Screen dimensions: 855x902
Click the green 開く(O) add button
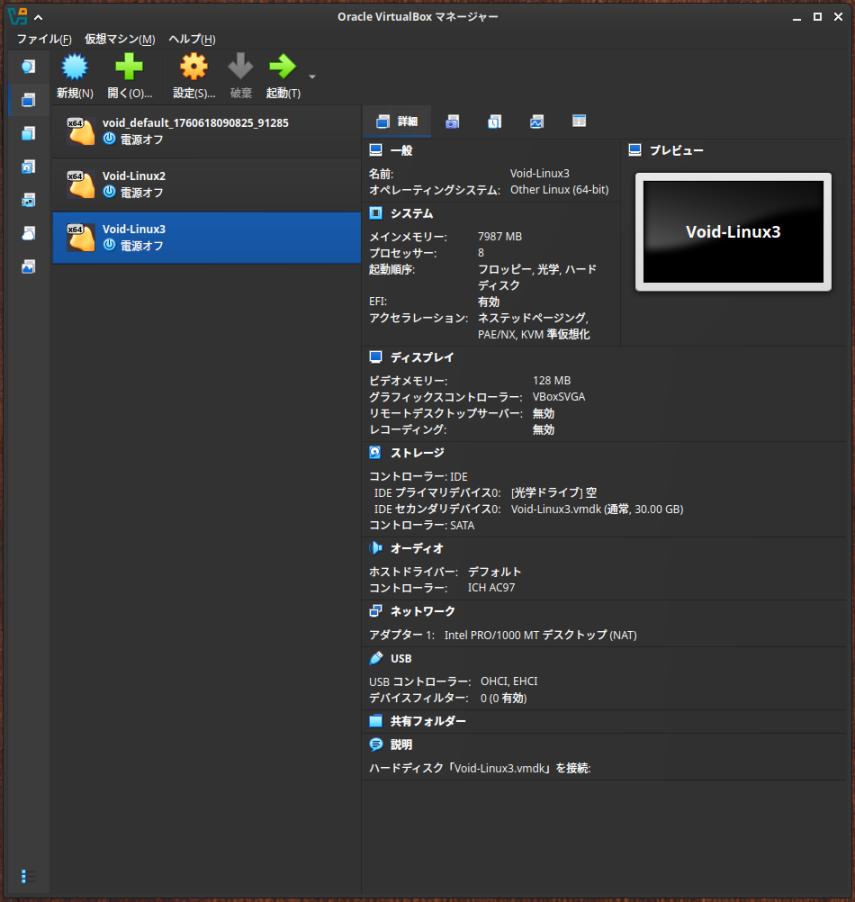coord(129,76)
